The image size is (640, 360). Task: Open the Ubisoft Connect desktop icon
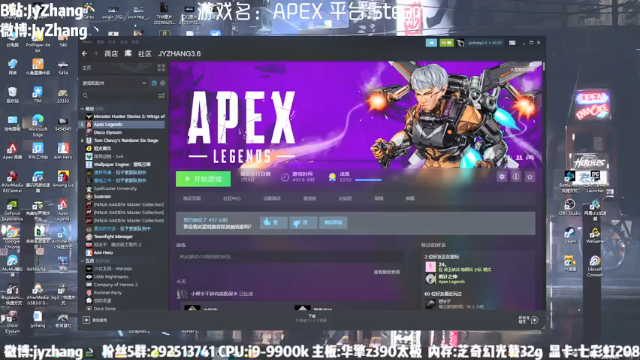coord(595,266)
